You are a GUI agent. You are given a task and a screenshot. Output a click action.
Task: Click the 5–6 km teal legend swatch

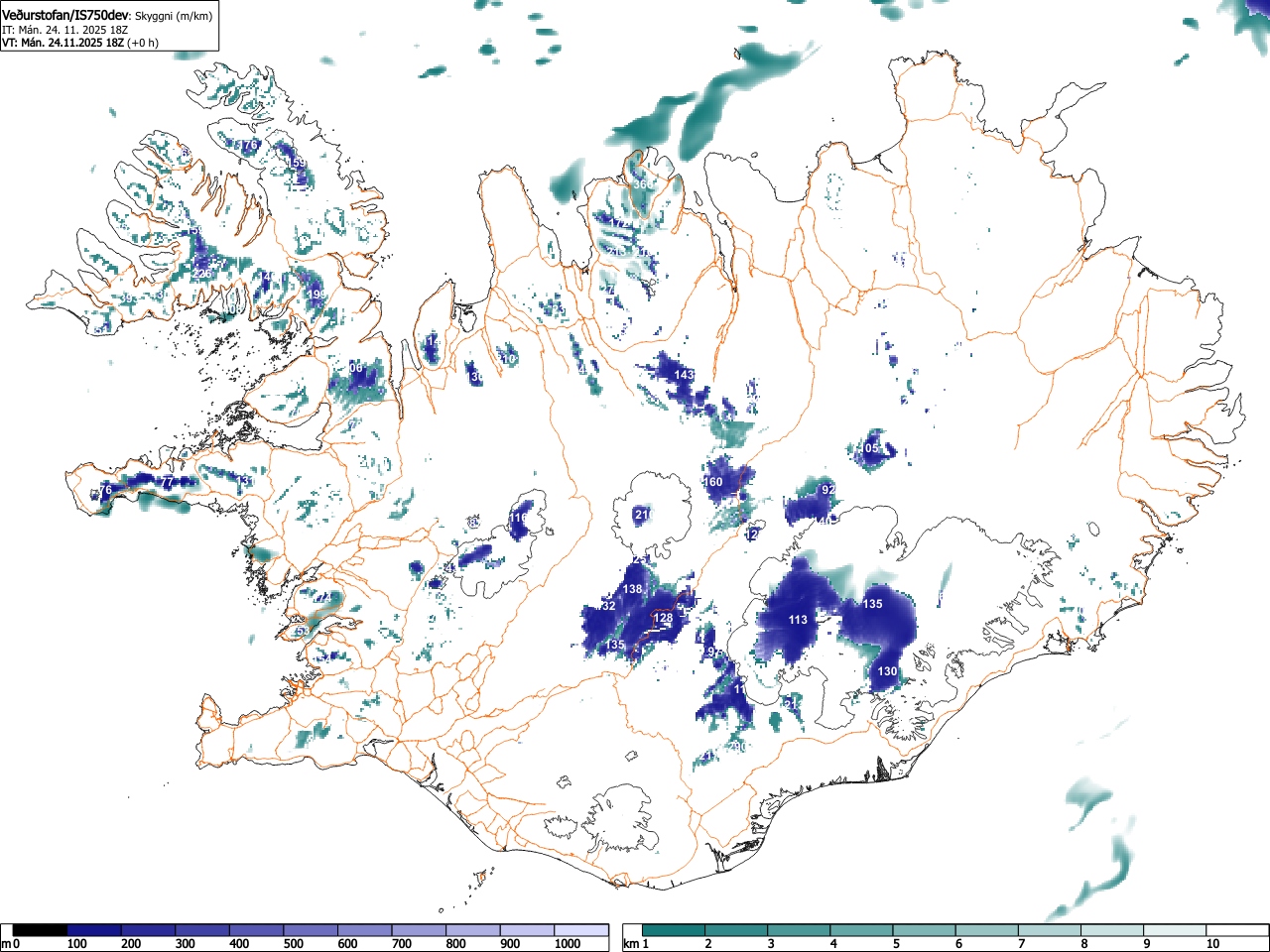(925, 930)
